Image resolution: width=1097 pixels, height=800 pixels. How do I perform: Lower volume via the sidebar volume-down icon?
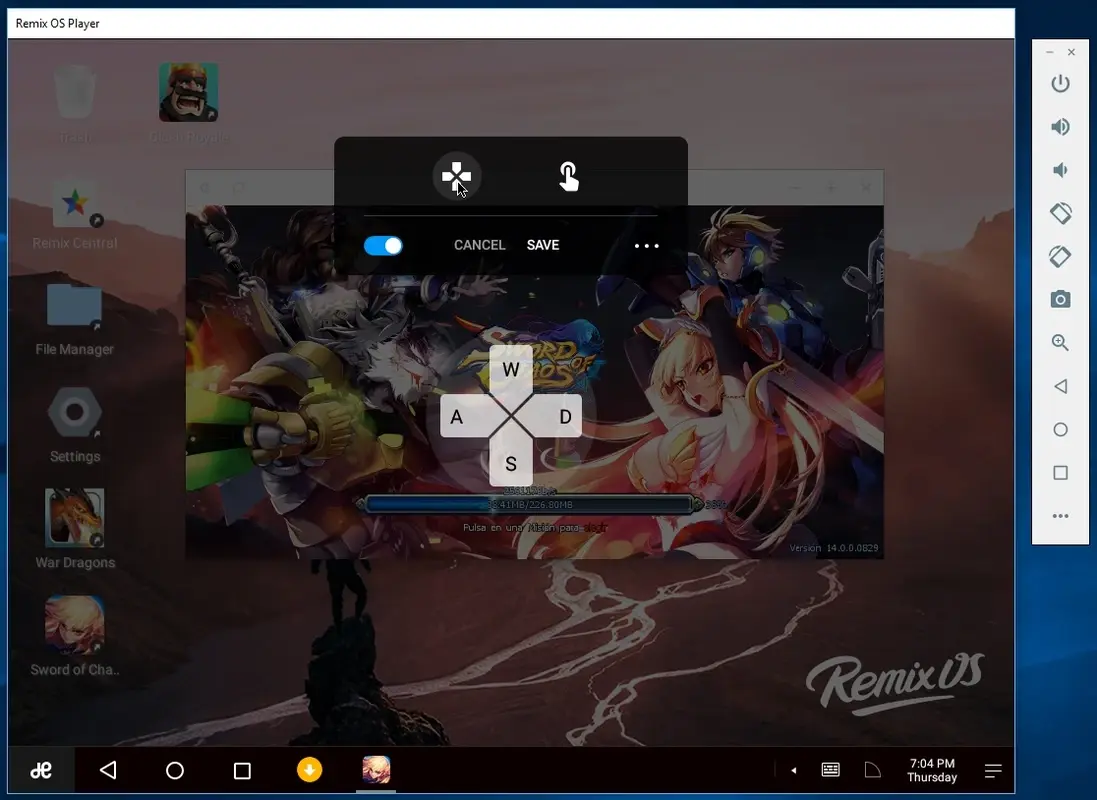point(1060,170)
